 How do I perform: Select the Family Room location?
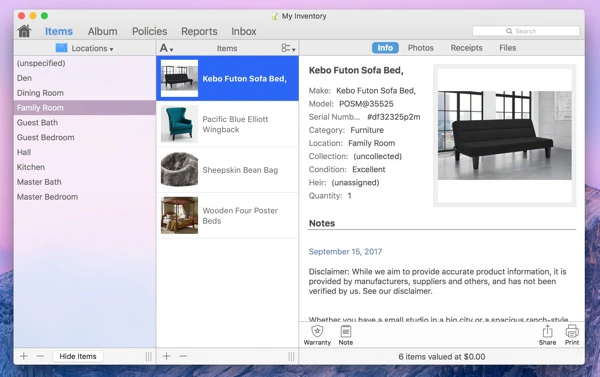(85, 108)
